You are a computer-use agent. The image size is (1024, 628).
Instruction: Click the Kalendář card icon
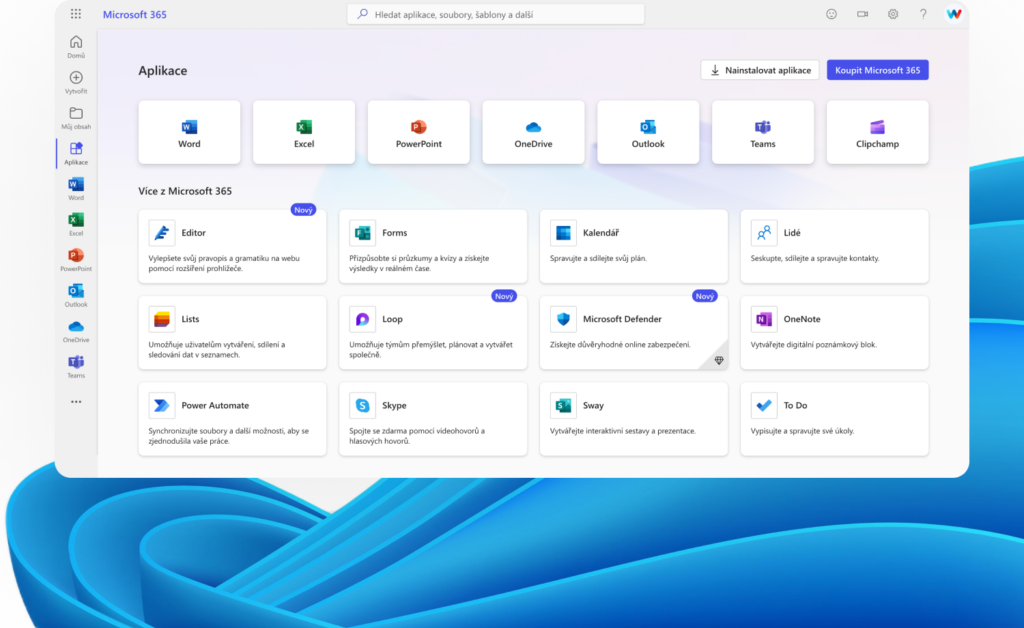(x=563, y=232)
